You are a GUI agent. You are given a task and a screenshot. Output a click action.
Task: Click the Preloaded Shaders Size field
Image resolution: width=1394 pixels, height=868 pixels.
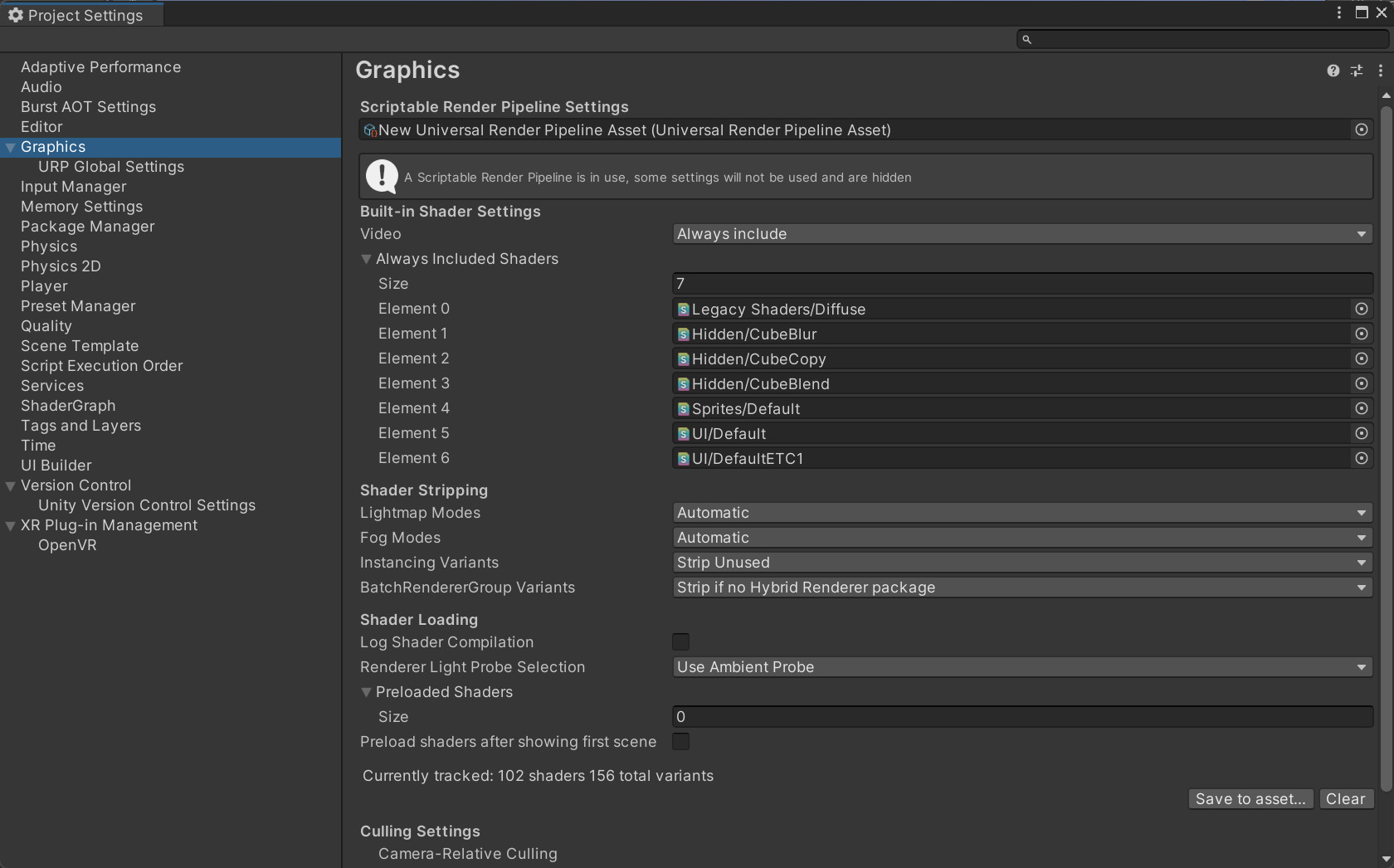click(x=1022, y=717)
